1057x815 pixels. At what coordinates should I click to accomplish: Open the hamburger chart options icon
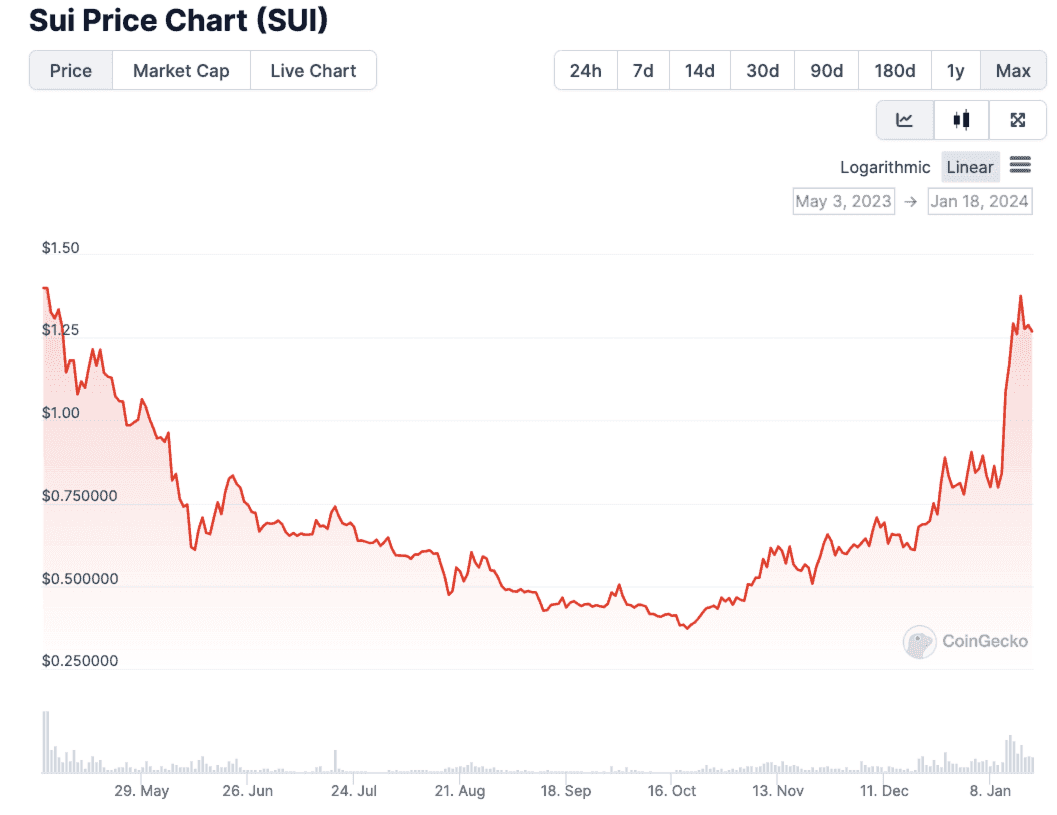coord(1021,166)
